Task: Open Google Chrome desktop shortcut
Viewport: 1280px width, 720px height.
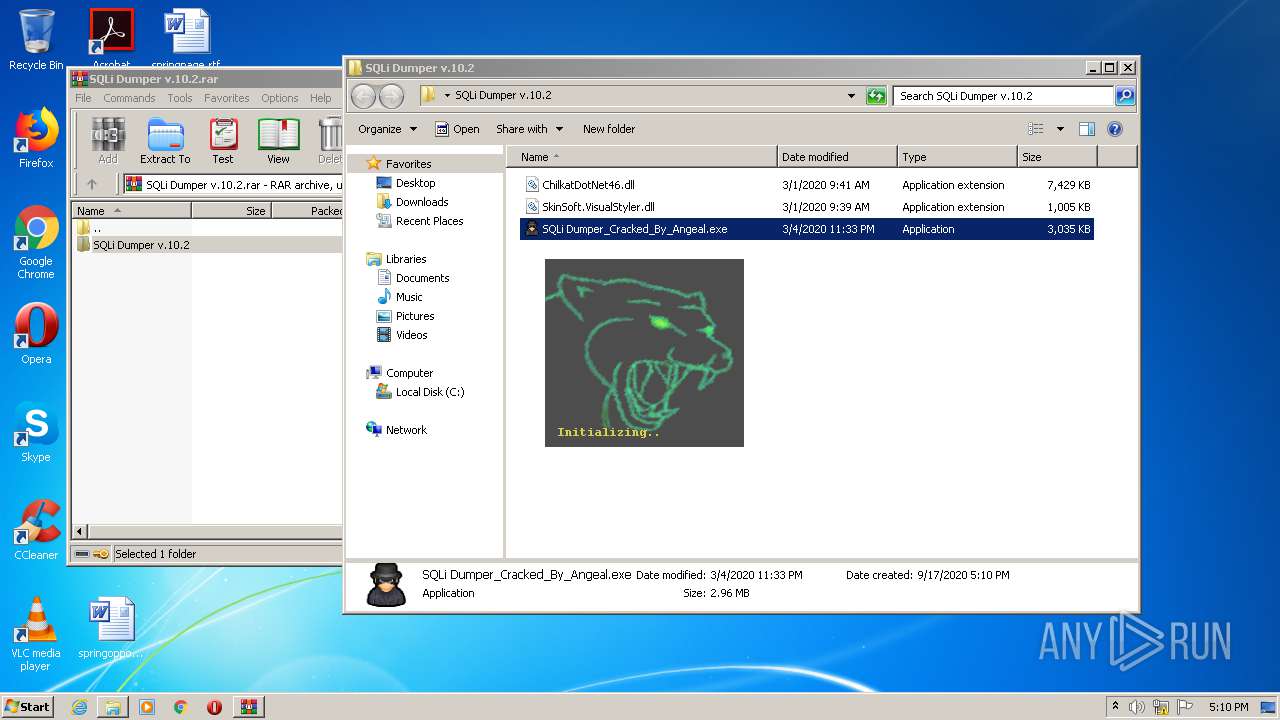Action: click(x=36, y=242)
